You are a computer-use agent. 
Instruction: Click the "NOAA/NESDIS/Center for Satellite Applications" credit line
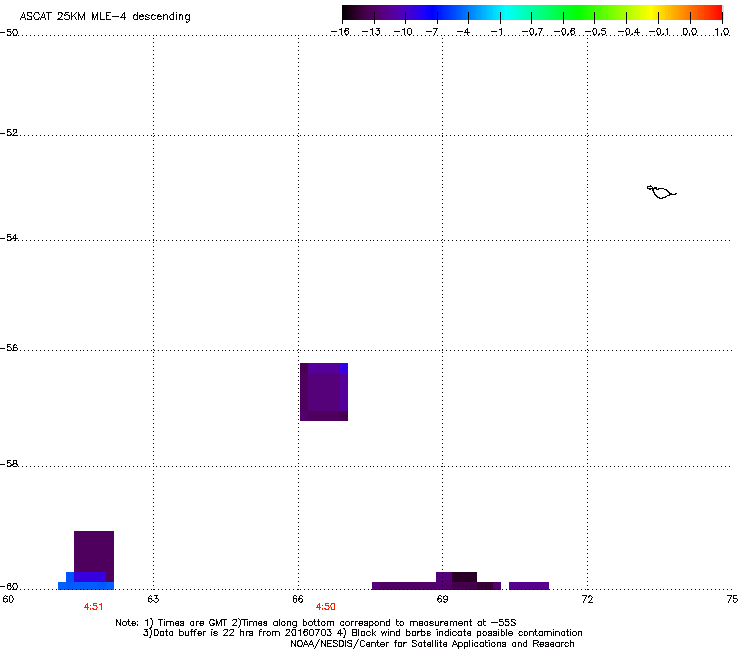[432, 644]
